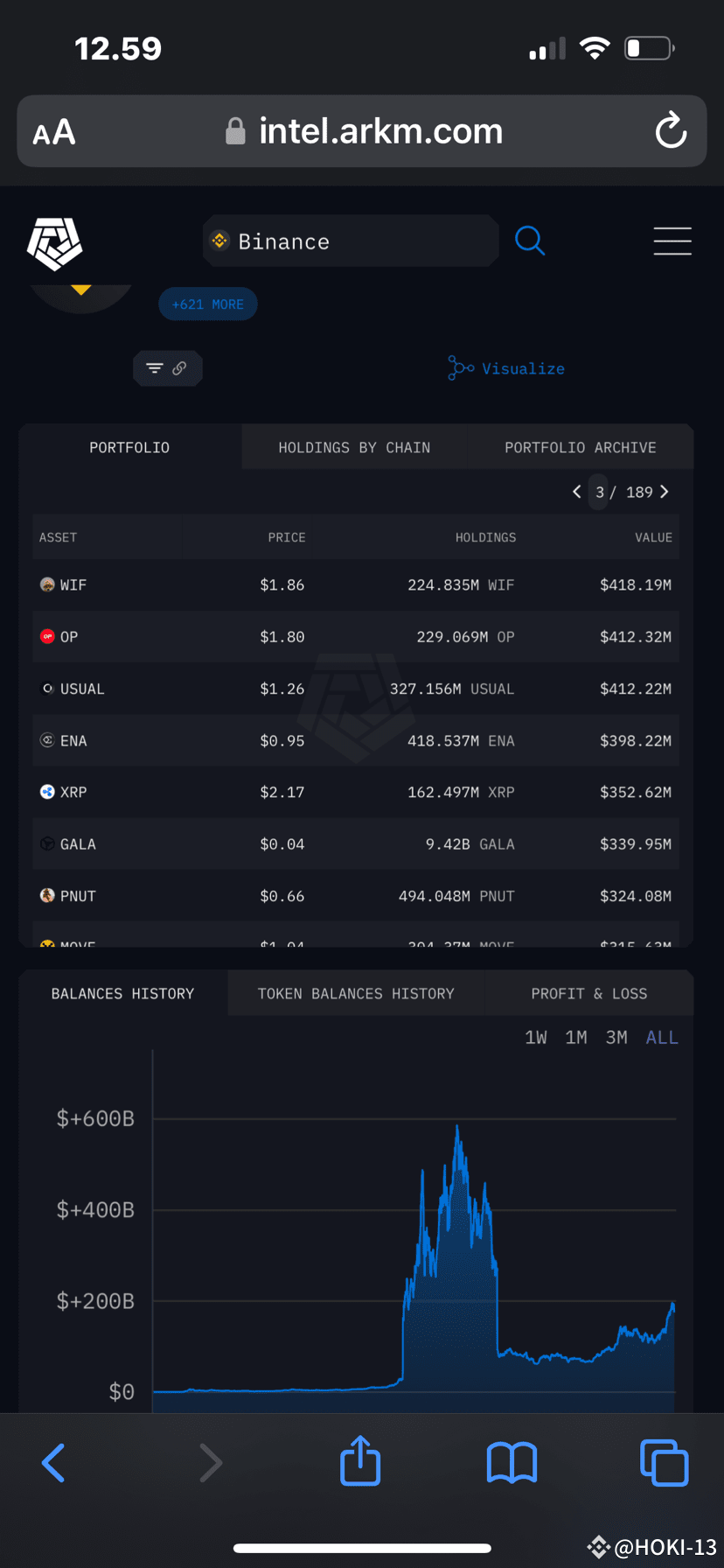Tap the Arkham logo icon
724x1568 pixels.
click(x=54, y=243)
